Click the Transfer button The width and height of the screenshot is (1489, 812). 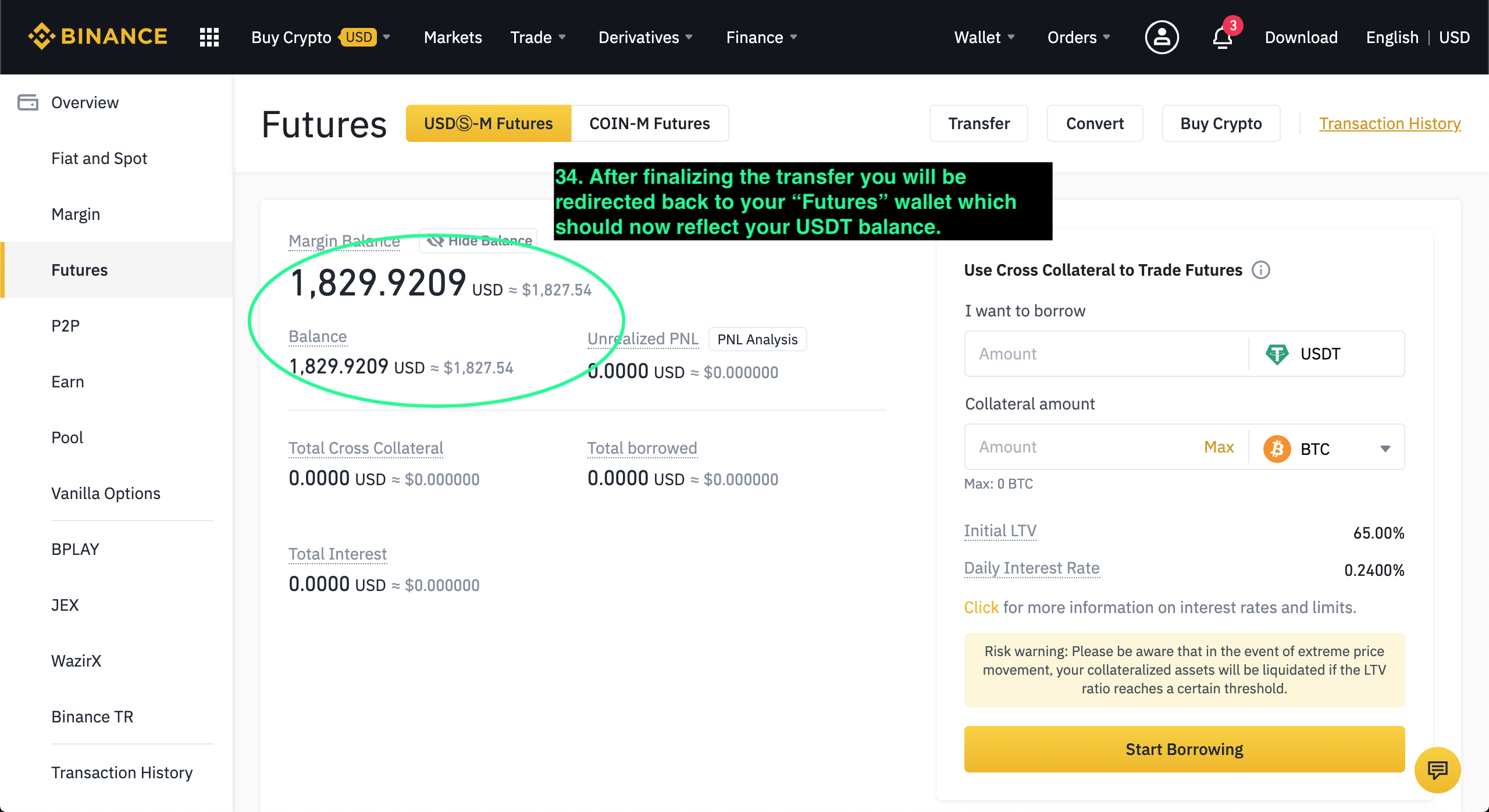pyautogui.click(x=979, y=123)
